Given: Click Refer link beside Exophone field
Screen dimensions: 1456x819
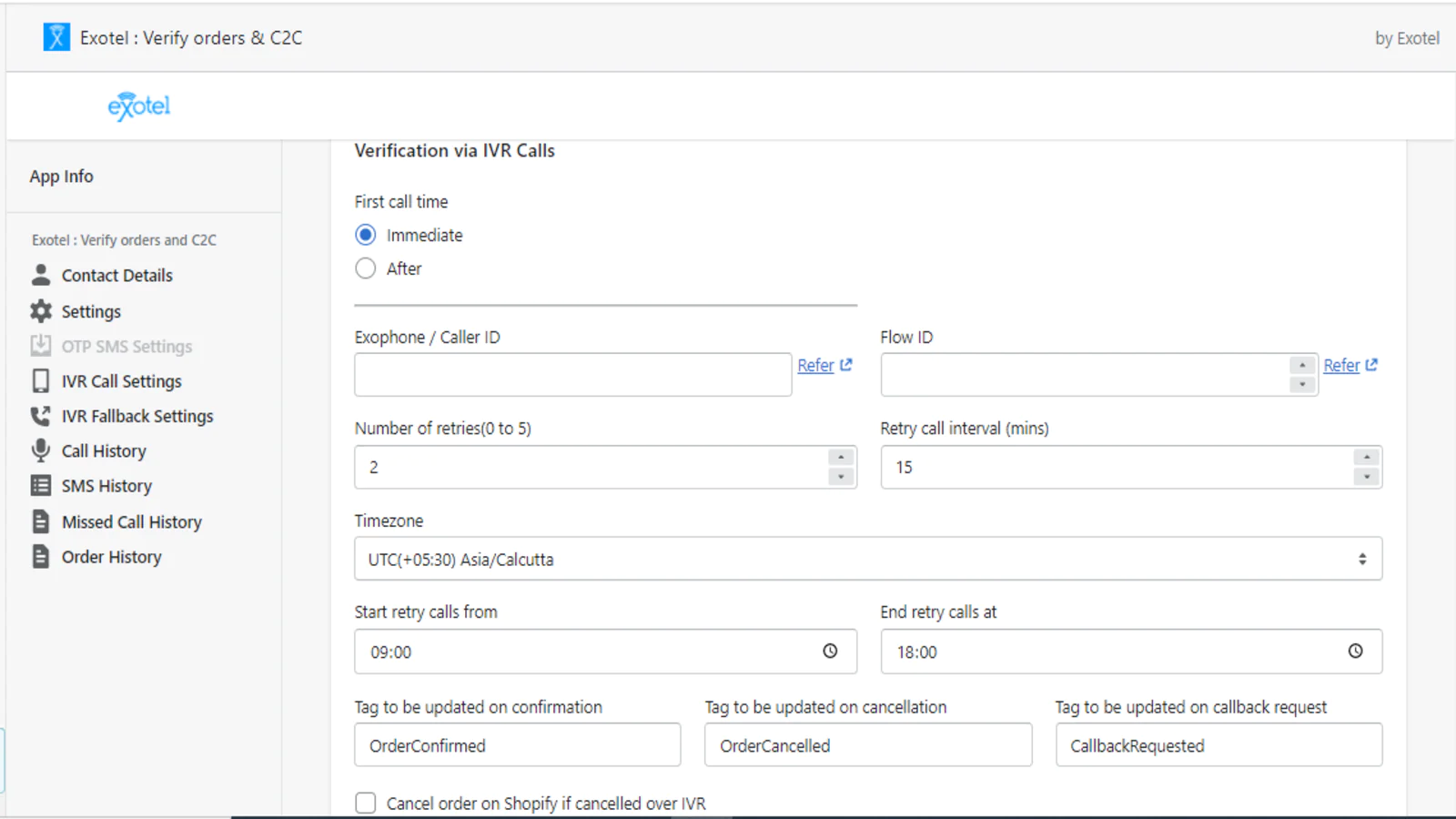Looking at the screenshot, I should (x=815, y=365).
